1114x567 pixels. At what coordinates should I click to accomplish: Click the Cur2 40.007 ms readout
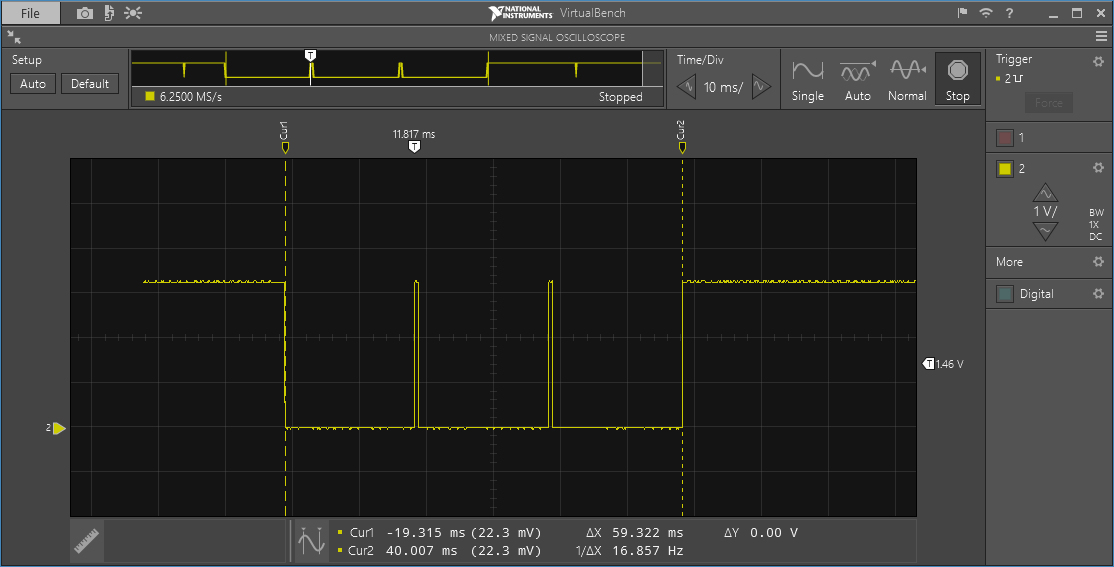click(440, 551)
